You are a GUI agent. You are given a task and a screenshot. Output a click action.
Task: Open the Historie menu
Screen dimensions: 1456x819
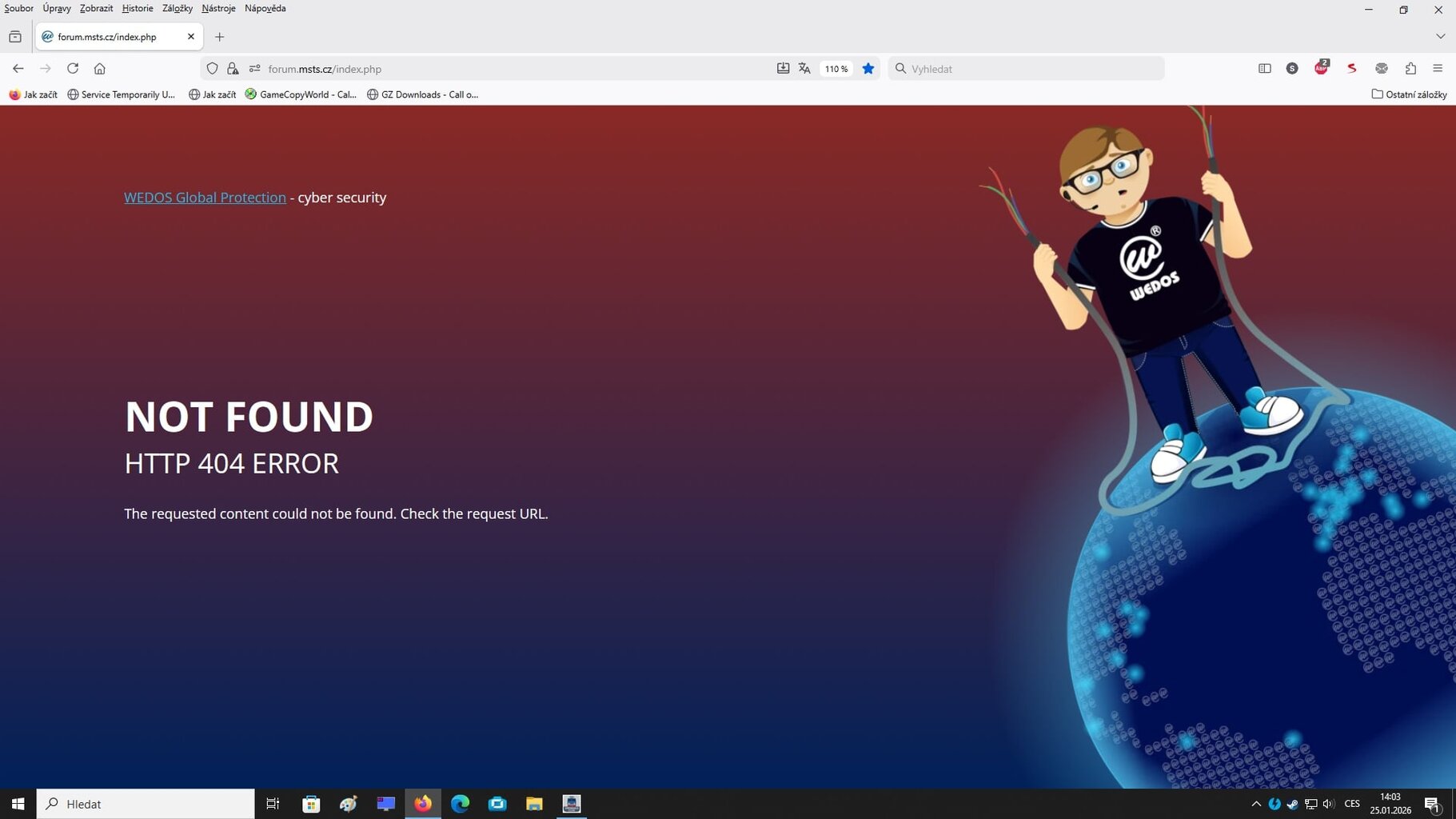[138, 8]
